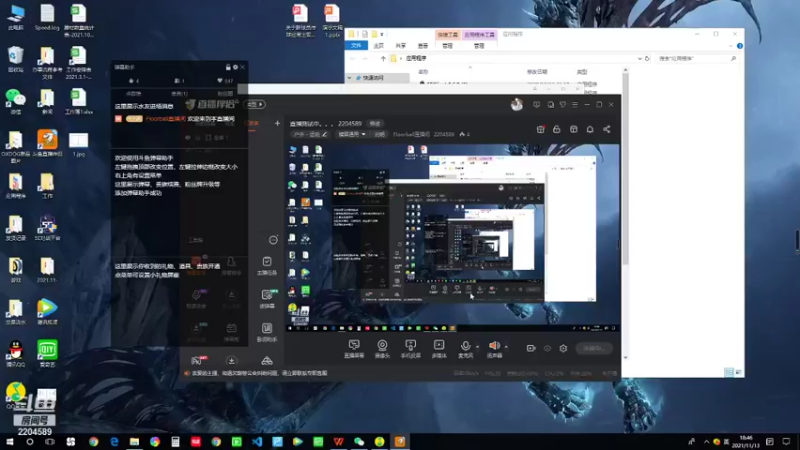800x450 pixels.
Task: Open hamburger menu in streaming title bar
Action: pyautogui.click(x=575, y=105)
